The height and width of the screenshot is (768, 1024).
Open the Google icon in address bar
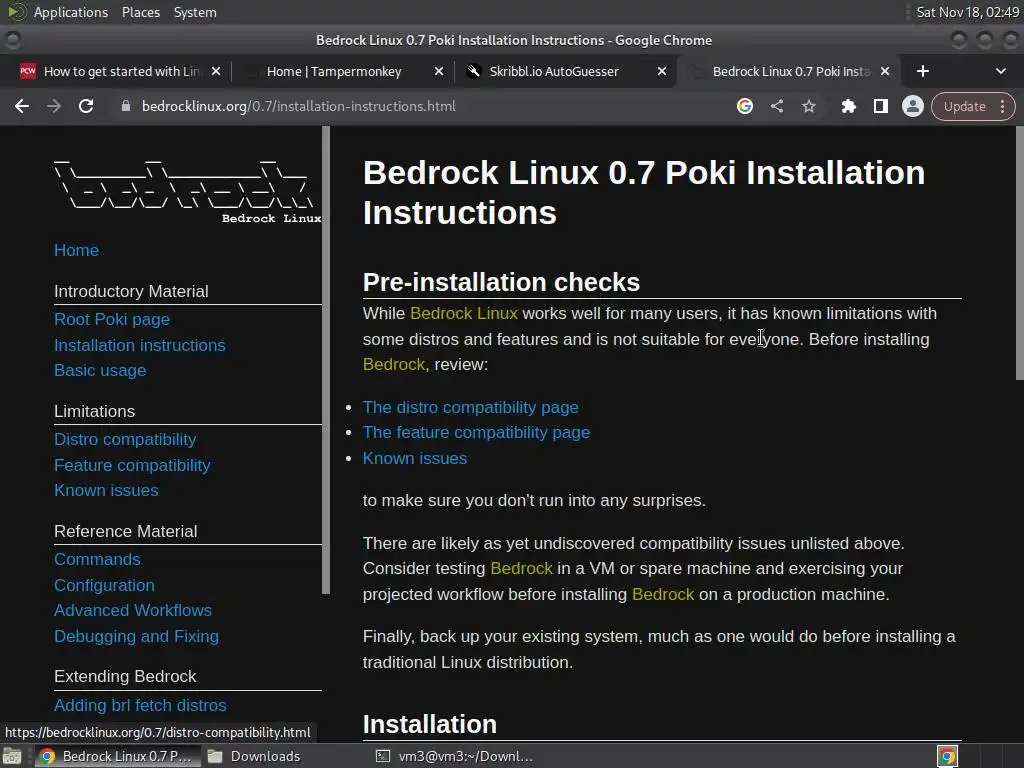745,106
